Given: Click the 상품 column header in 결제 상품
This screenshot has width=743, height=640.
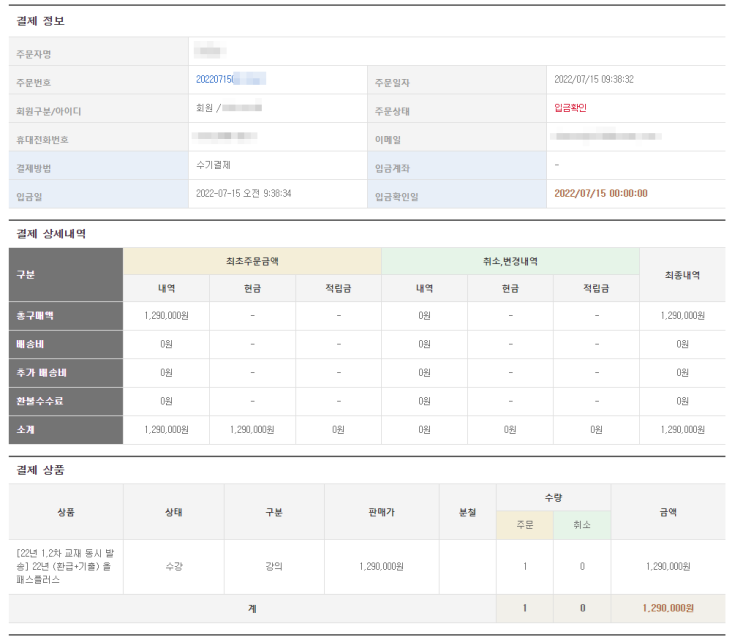Looking at the screenshot, I should tap(66, 512).
